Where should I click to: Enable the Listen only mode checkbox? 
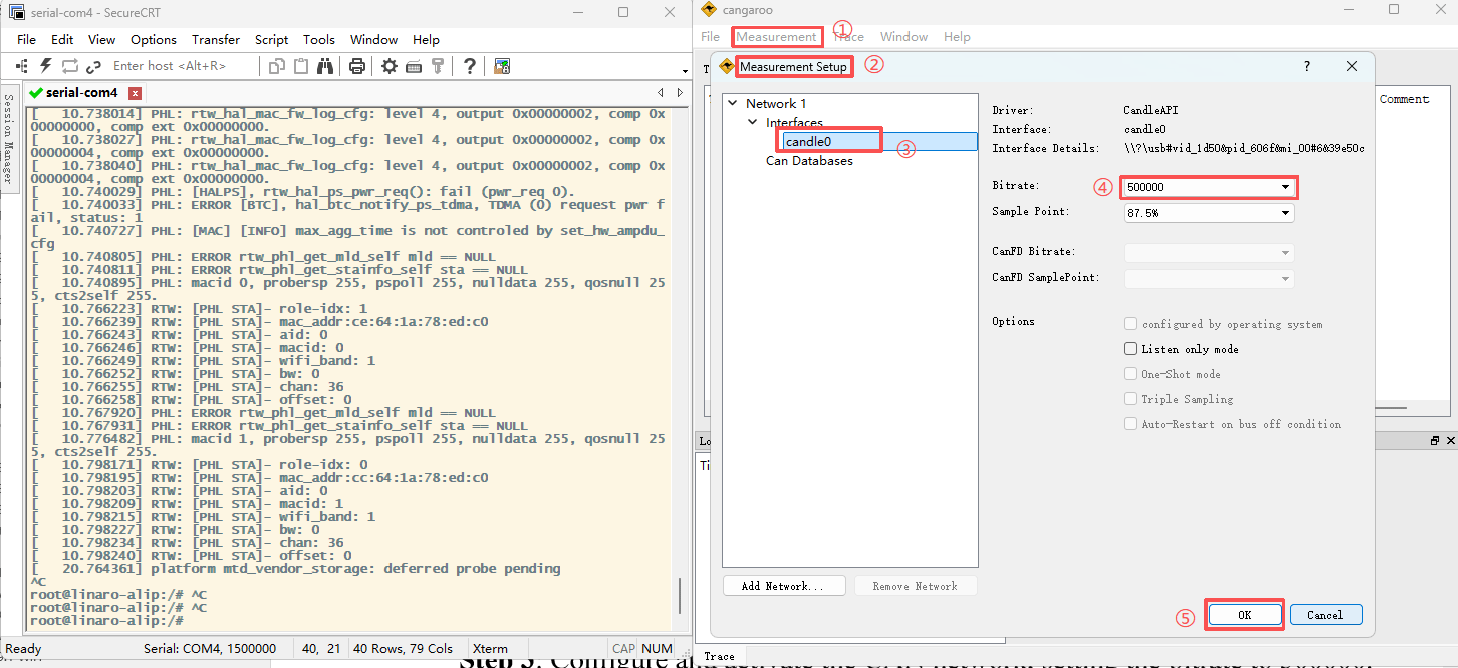(x=1131, y=349)
